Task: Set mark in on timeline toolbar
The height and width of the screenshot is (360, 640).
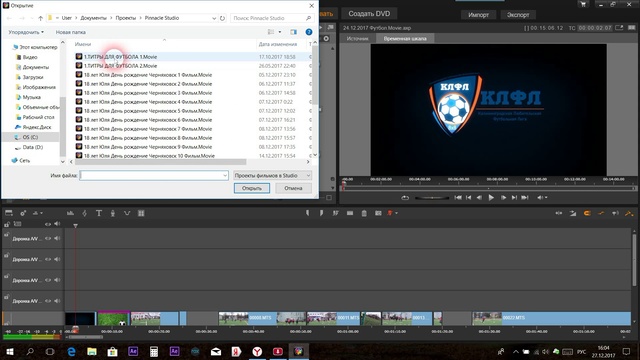Action: coord(307,213)
